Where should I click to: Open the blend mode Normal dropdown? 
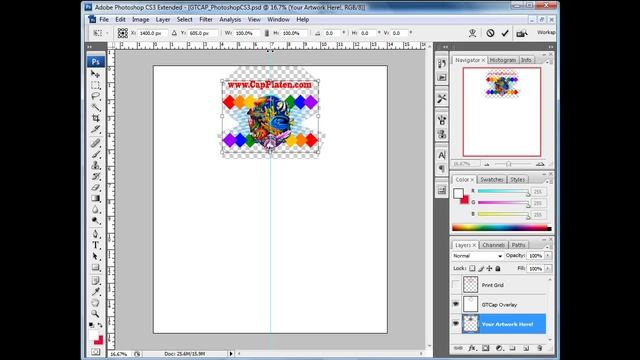477,256
